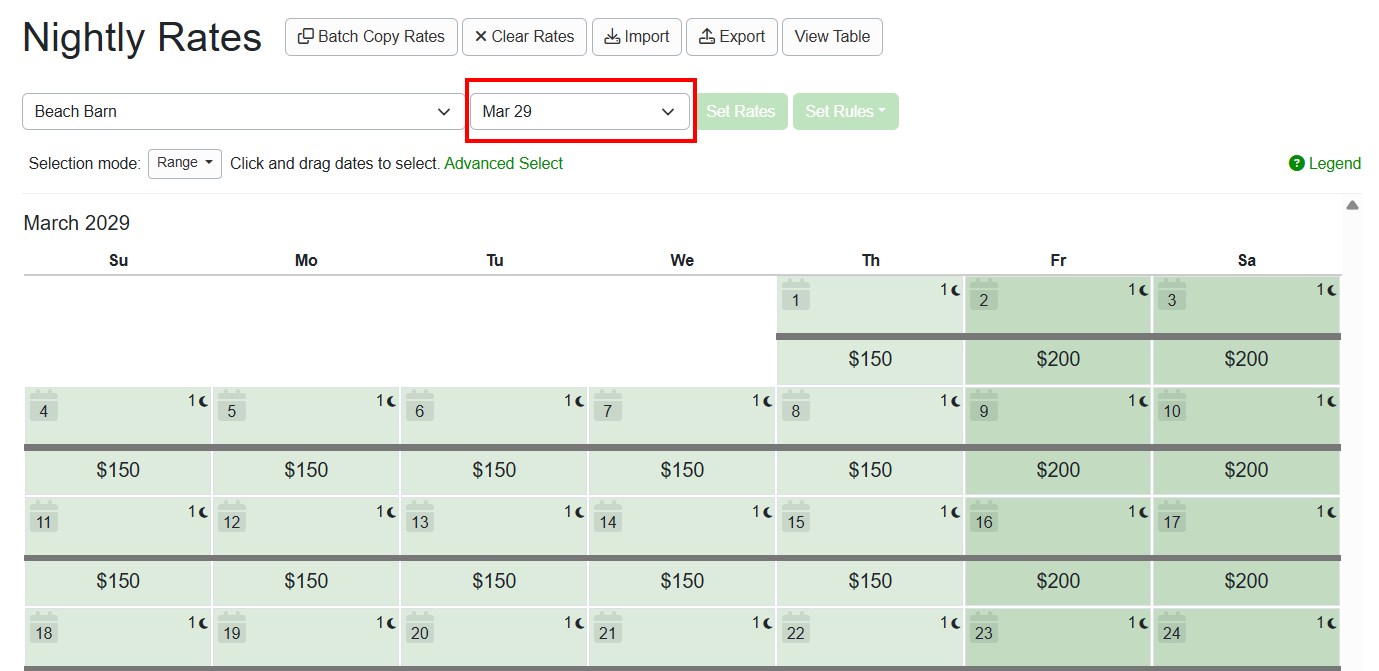Click the $150 rate for Wednesday March 14
The height and width of the screenshot is (671, 1379).
(682, 581)
